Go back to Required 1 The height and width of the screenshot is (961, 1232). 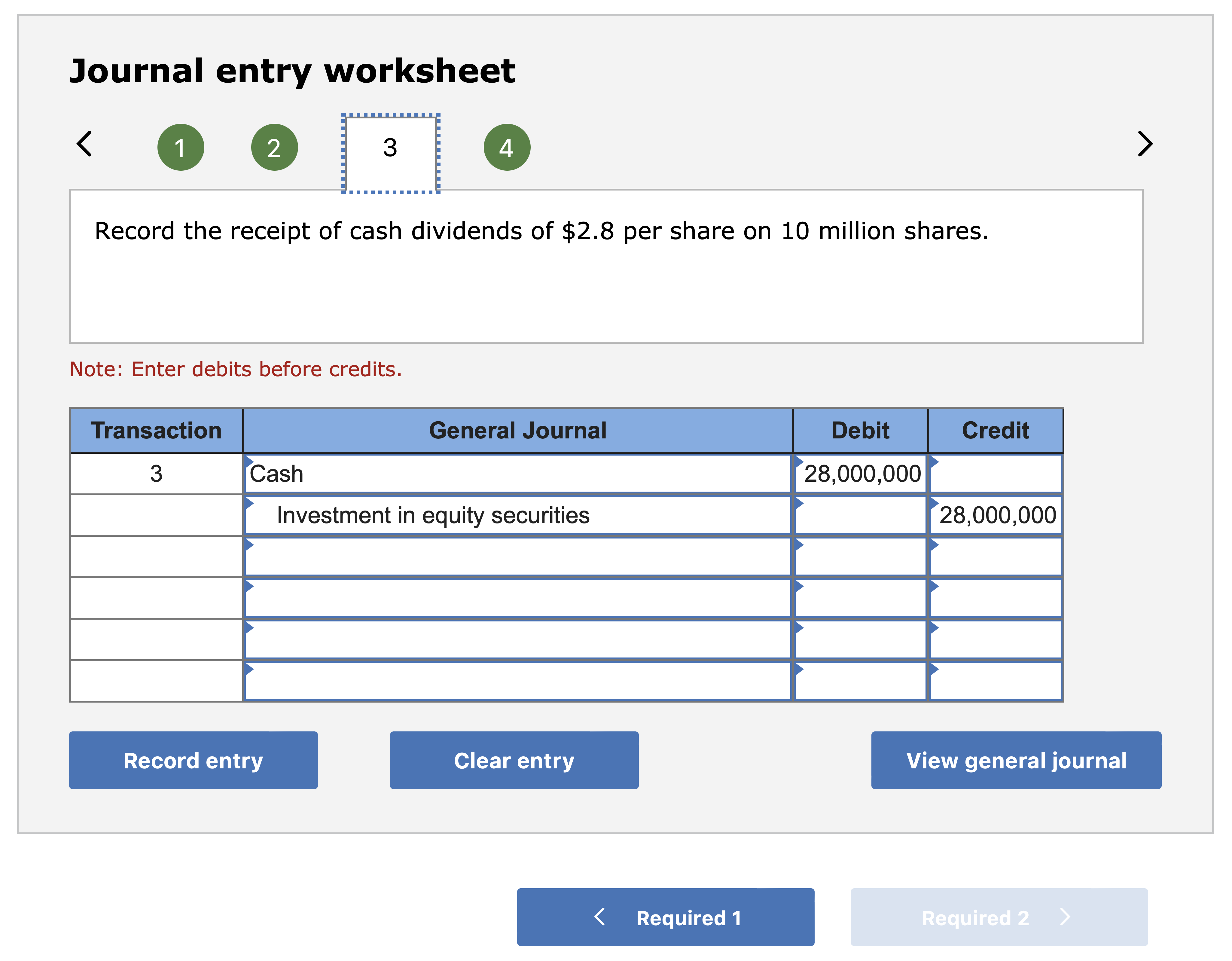click(x=666, y=917)
